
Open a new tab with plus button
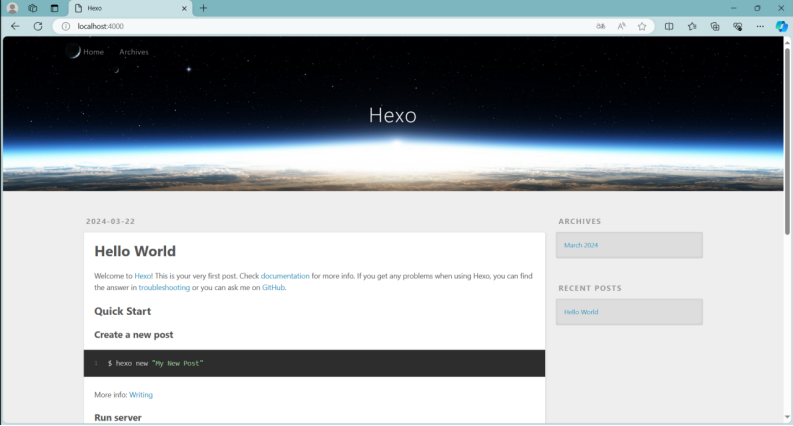(x=203, y=8)
